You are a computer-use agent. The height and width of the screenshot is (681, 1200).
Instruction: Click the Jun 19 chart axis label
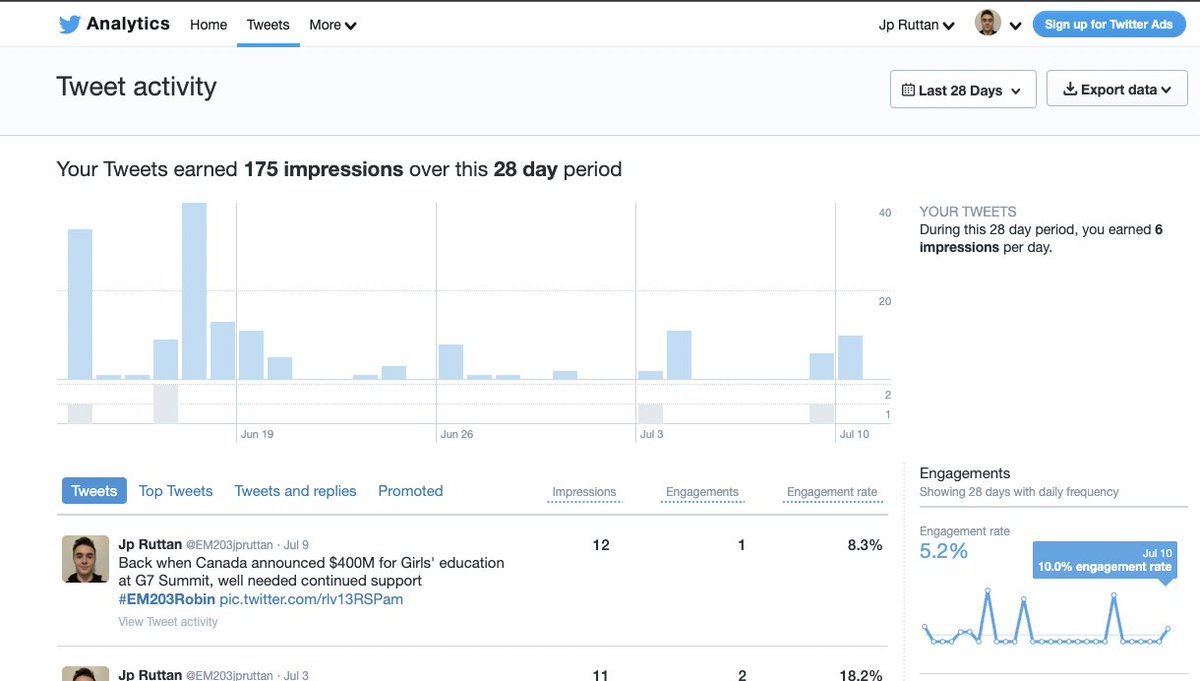tap(257, 435)
